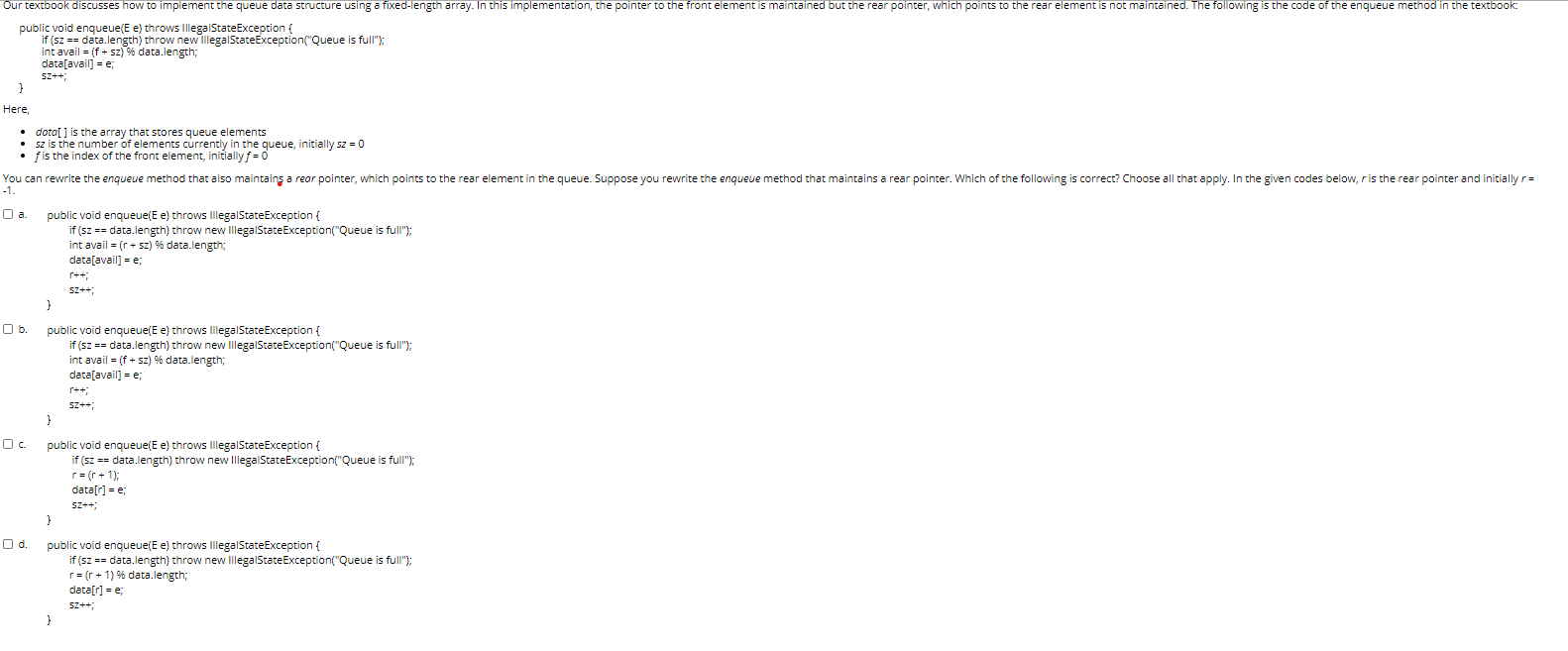Viewport: 1568px width, 651px height.
Task: Click "data[r] = e;" in option c
Action: 98,489
